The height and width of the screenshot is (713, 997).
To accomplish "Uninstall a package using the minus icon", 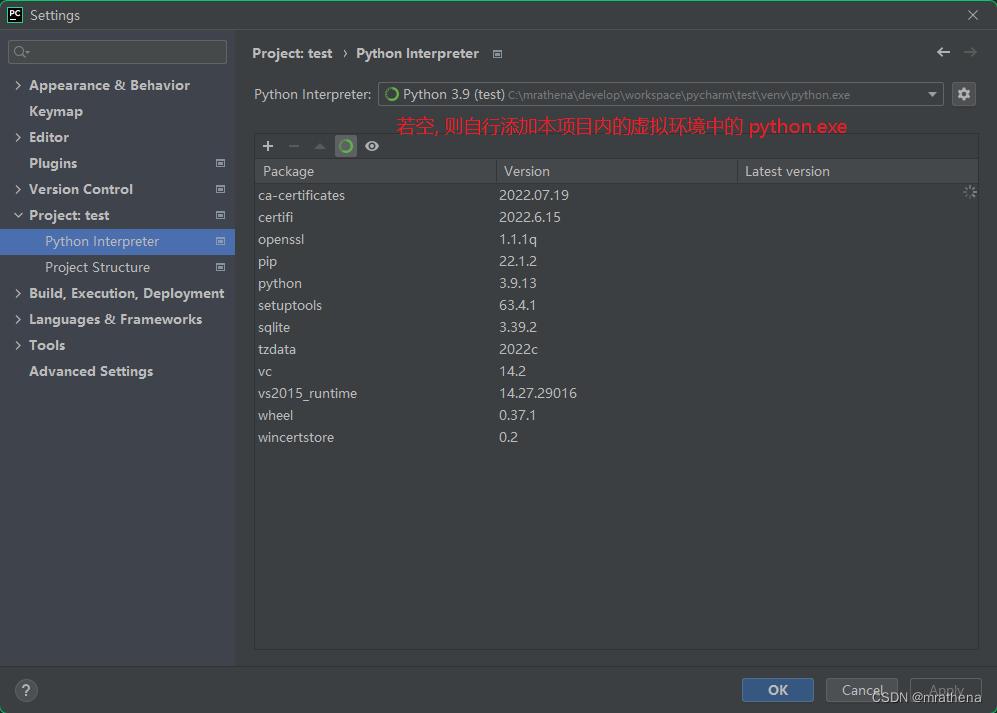I will click(x=294, y=146).
